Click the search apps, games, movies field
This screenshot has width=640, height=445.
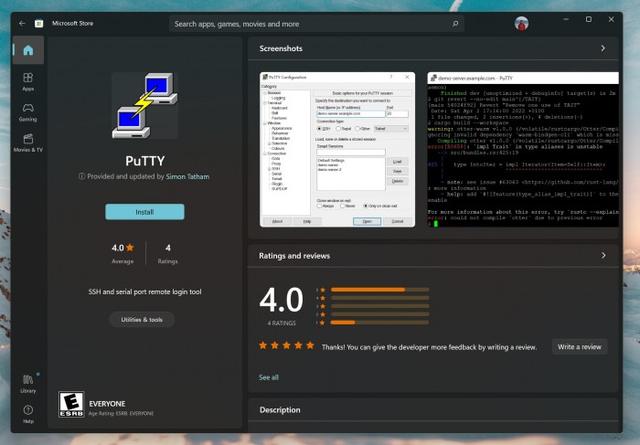[x=316, y=24]
